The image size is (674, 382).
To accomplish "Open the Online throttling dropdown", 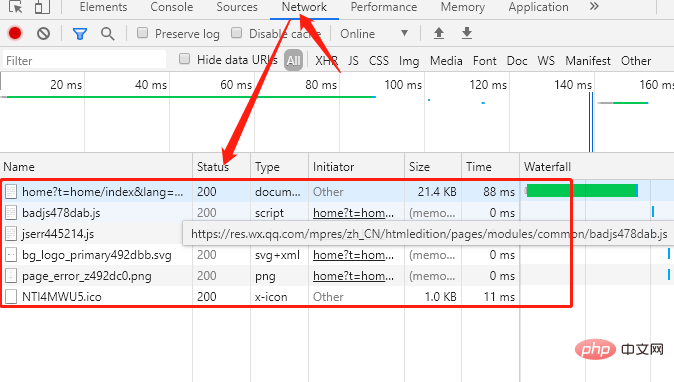I will tap(374, 34).
